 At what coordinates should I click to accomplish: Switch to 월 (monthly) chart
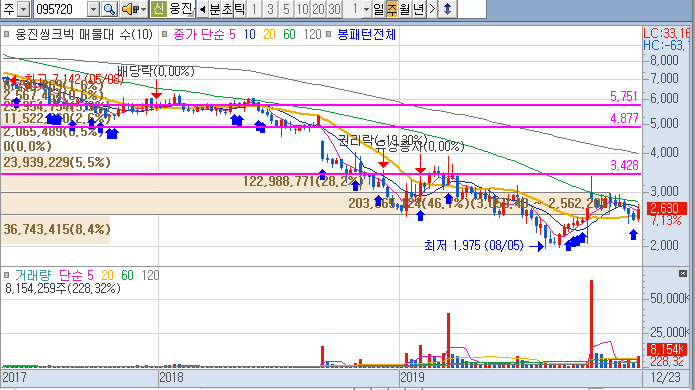coord(405,9)
